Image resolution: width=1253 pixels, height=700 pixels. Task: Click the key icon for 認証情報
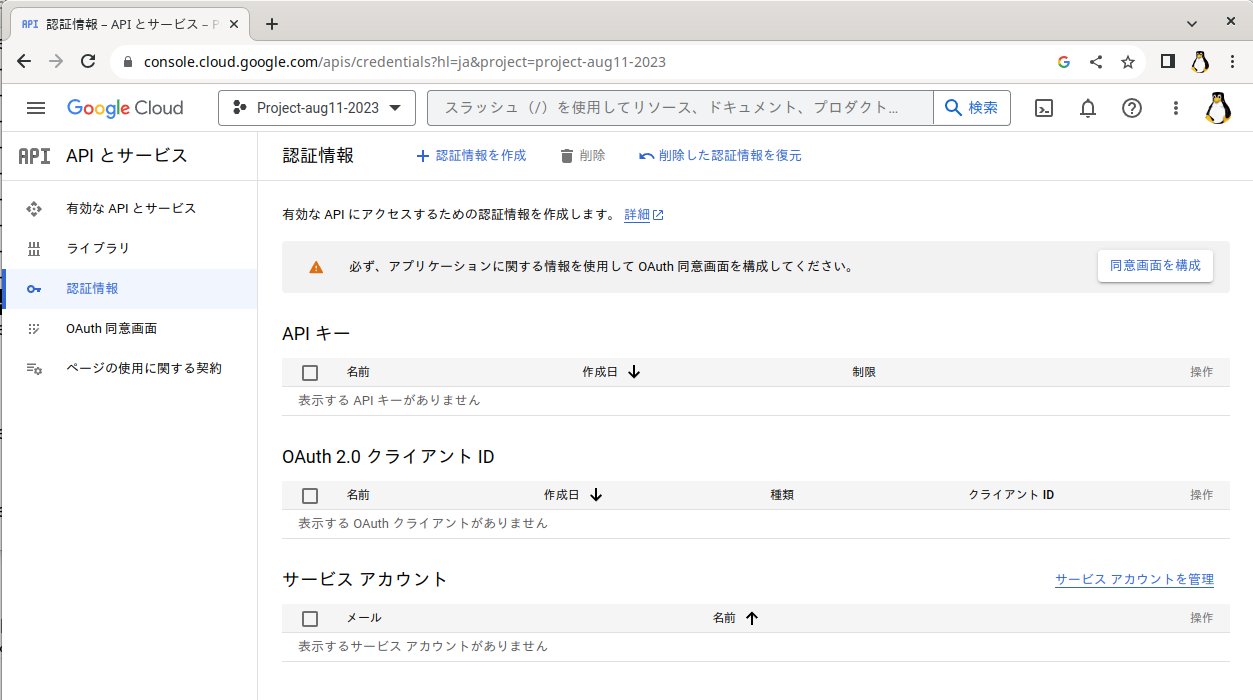(34, 289)
